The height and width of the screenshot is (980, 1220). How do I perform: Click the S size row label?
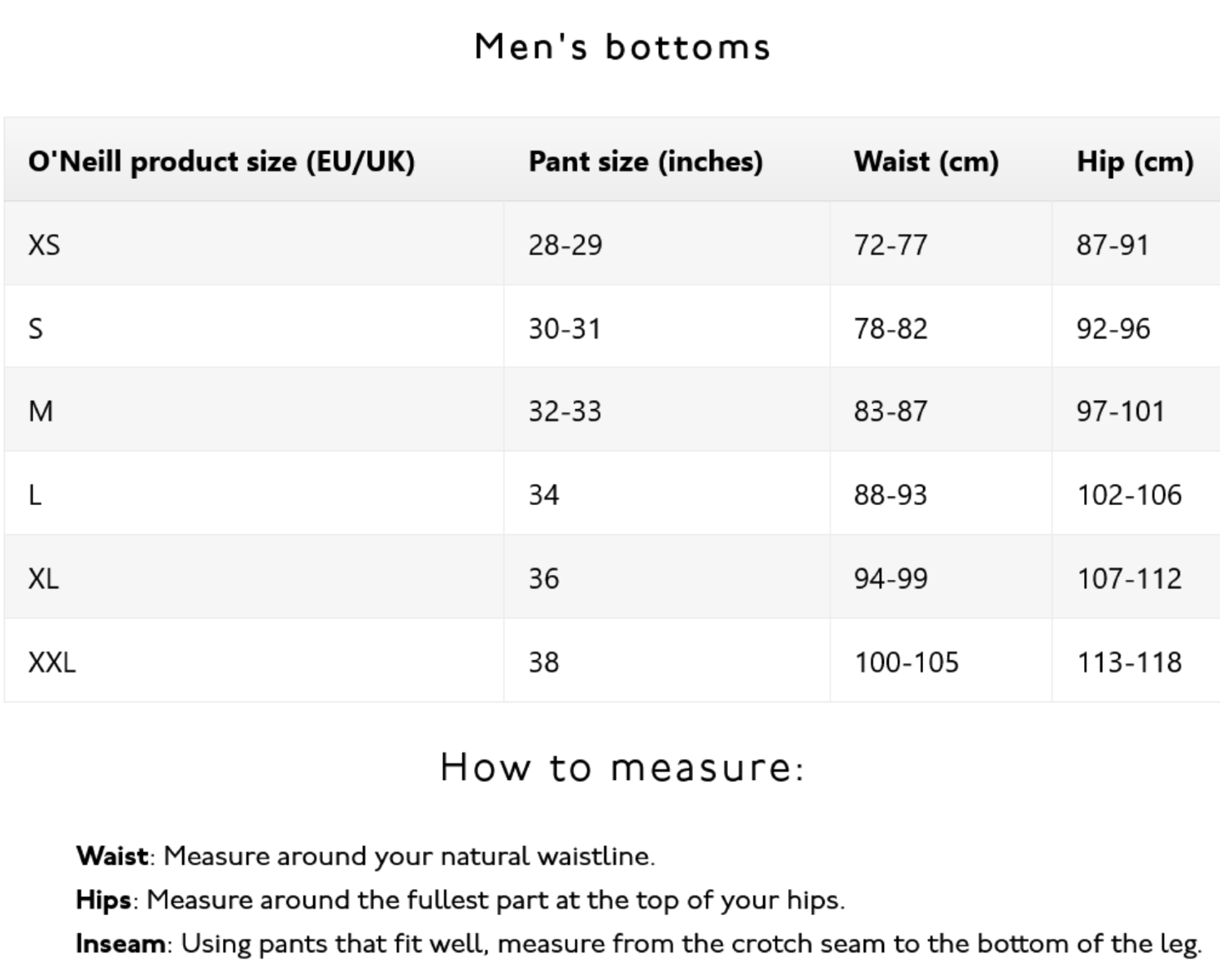35,329
